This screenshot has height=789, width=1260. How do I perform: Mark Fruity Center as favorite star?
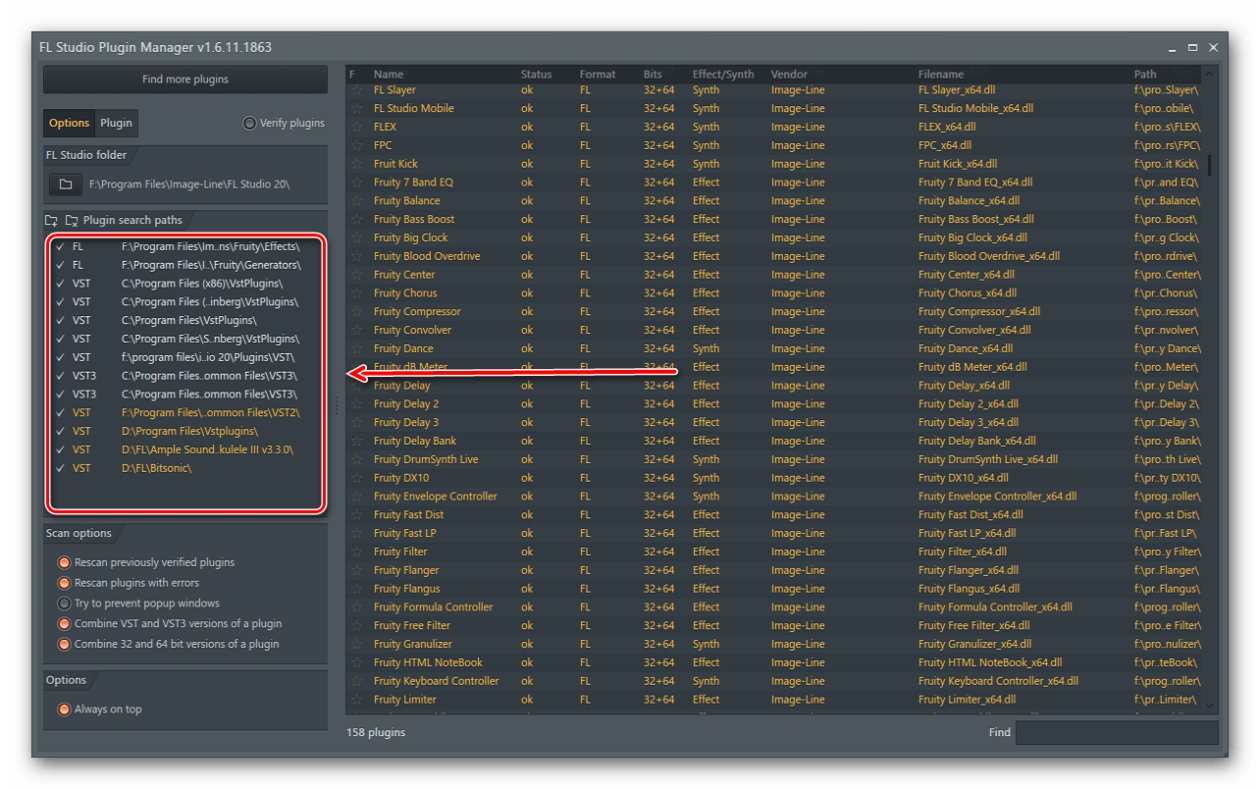[x=356, y=275]
